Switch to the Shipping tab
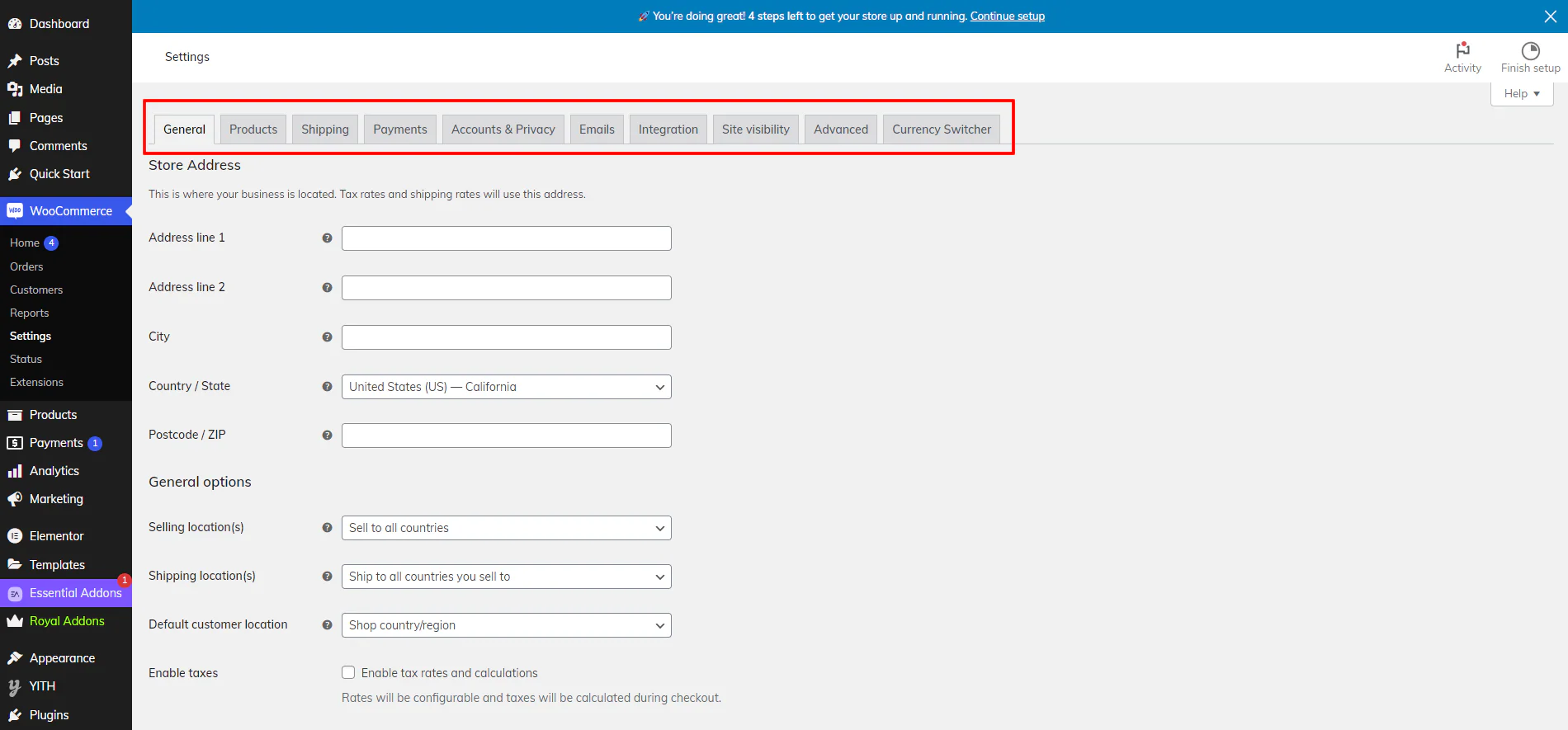 click(x=324, y=130)
